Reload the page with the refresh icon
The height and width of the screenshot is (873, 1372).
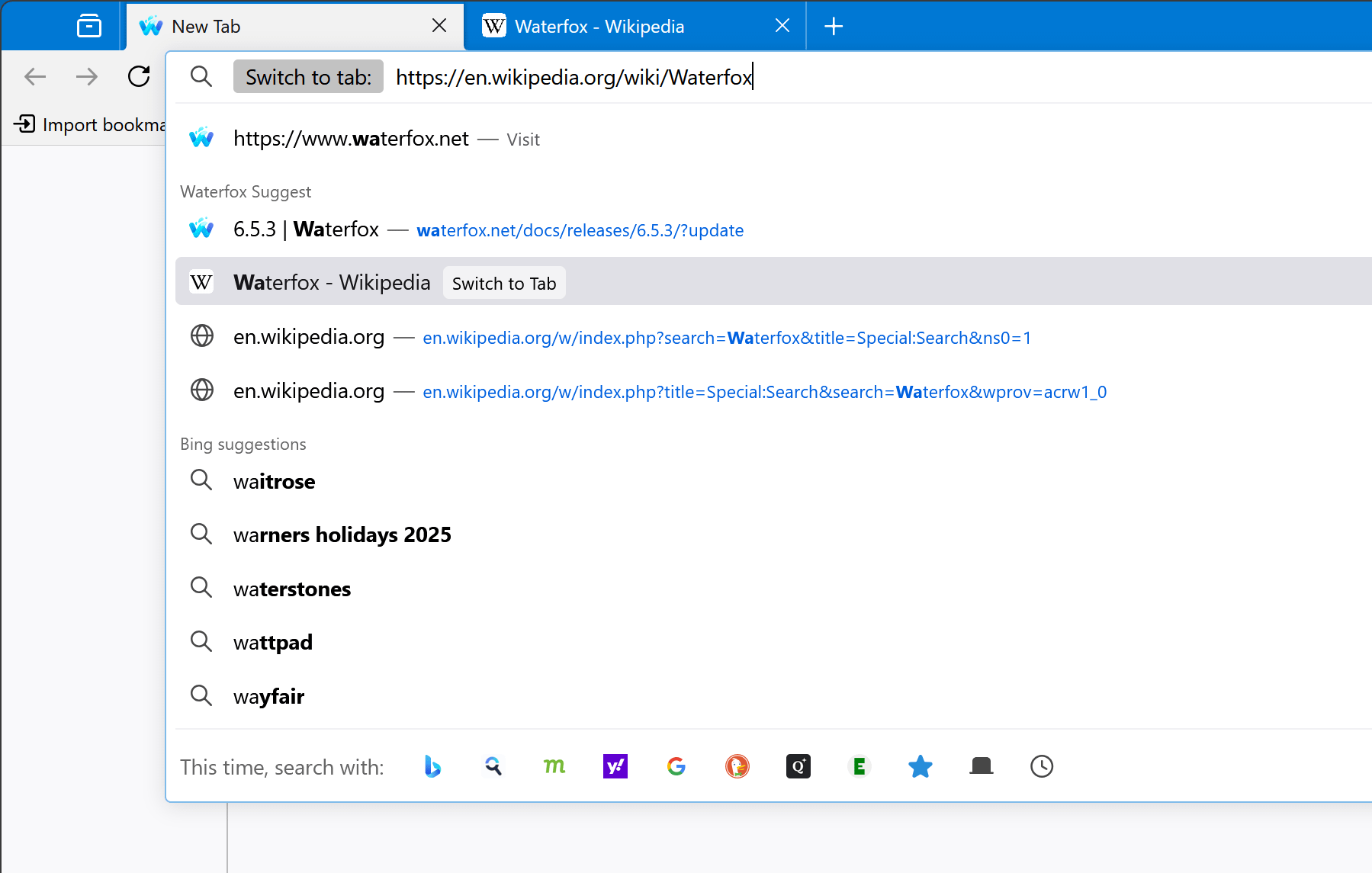coord(139,76)
